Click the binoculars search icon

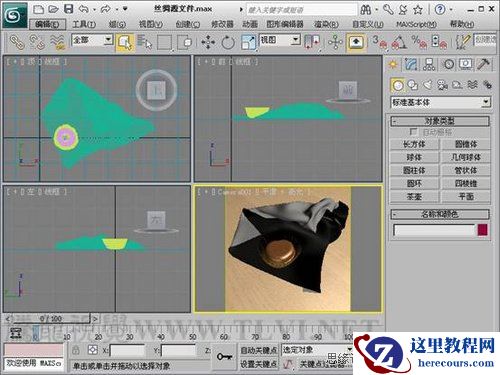[x=366, y=10]
